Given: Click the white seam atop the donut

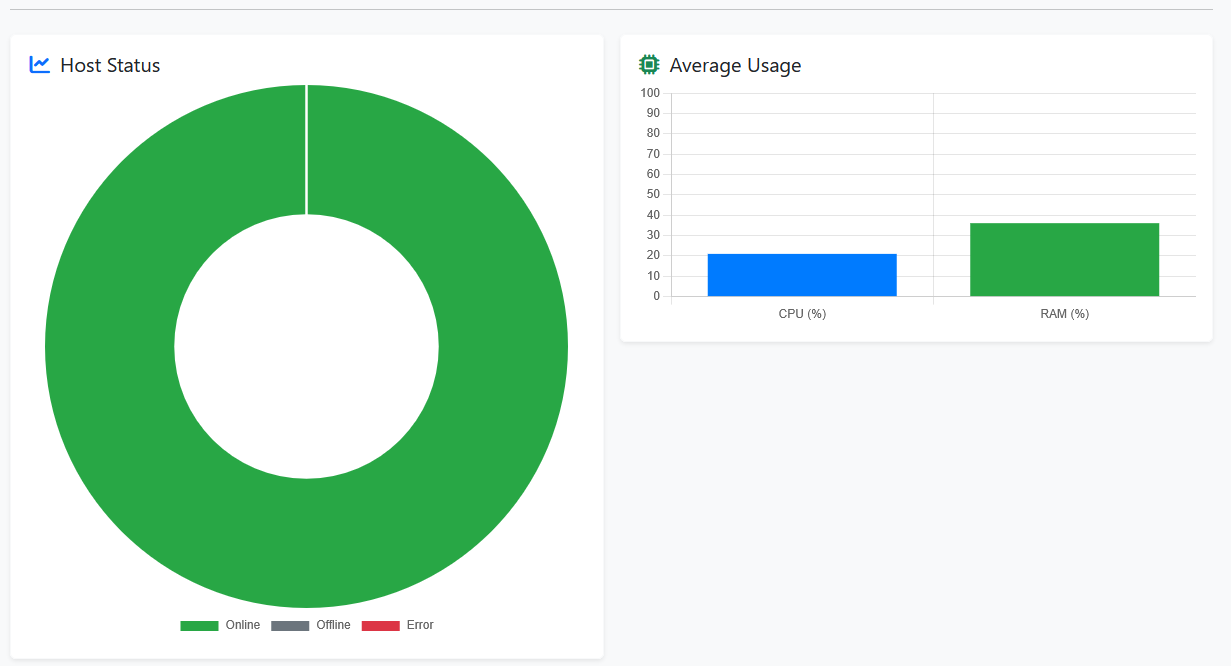Looking at the screenshot, I should pos(307,150).
